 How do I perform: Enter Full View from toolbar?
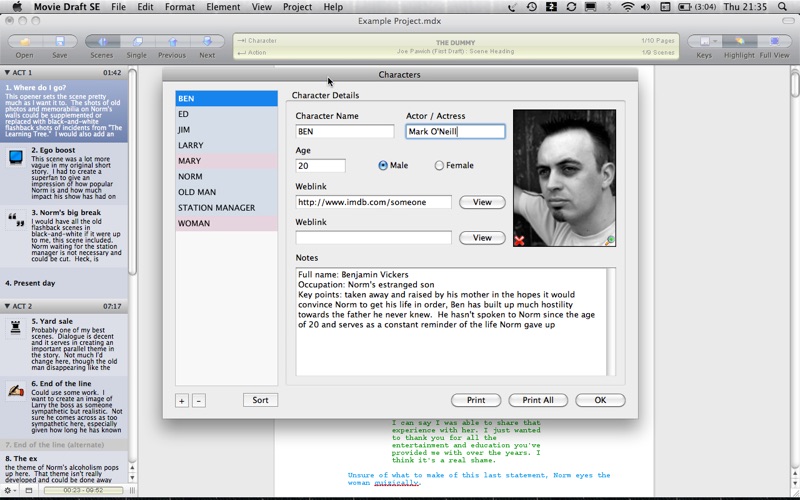point(774,42)
